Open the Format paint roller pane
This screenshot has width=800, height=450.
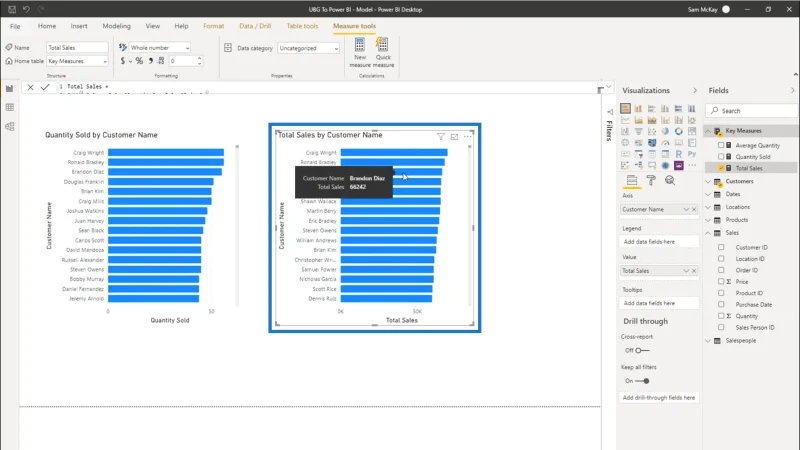coord(651,180)
